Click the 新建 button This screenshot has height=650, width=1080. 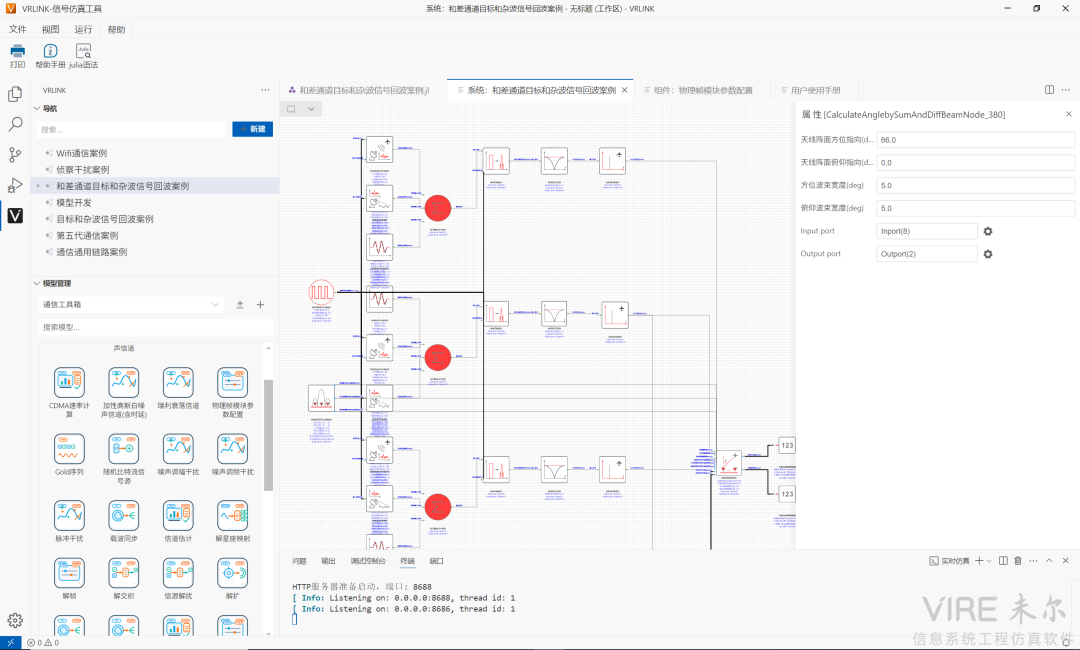[x=252, y=129]
